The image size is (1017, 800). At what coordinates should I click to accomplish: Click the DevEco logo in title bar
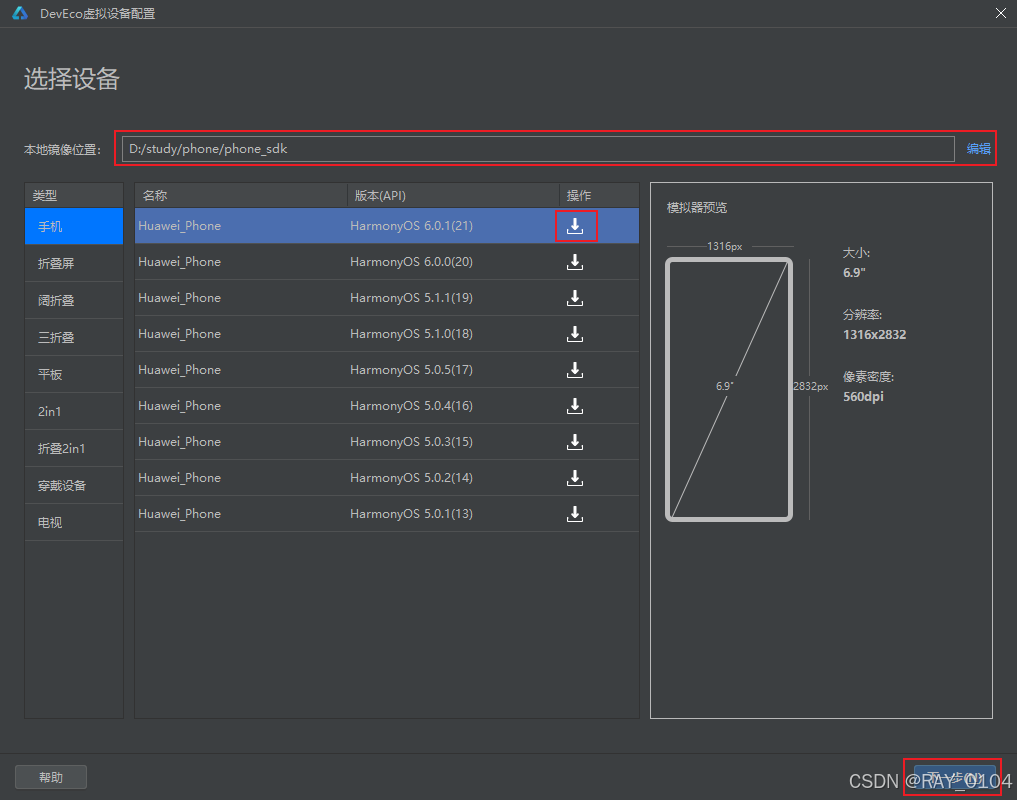(20, 13)
